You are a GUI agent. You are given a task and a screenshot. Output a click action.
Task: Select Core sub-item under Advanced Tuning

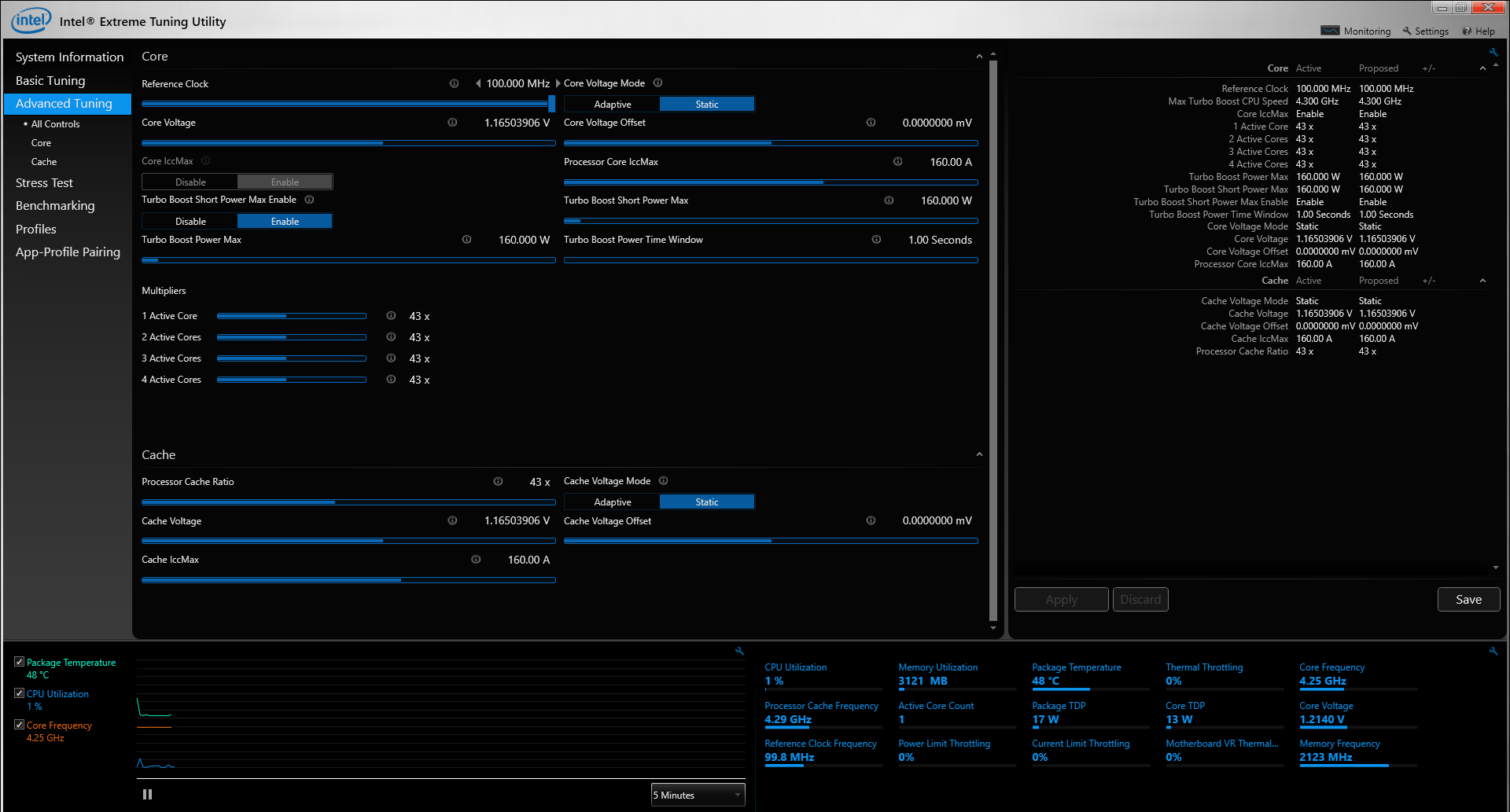point(41,143)
